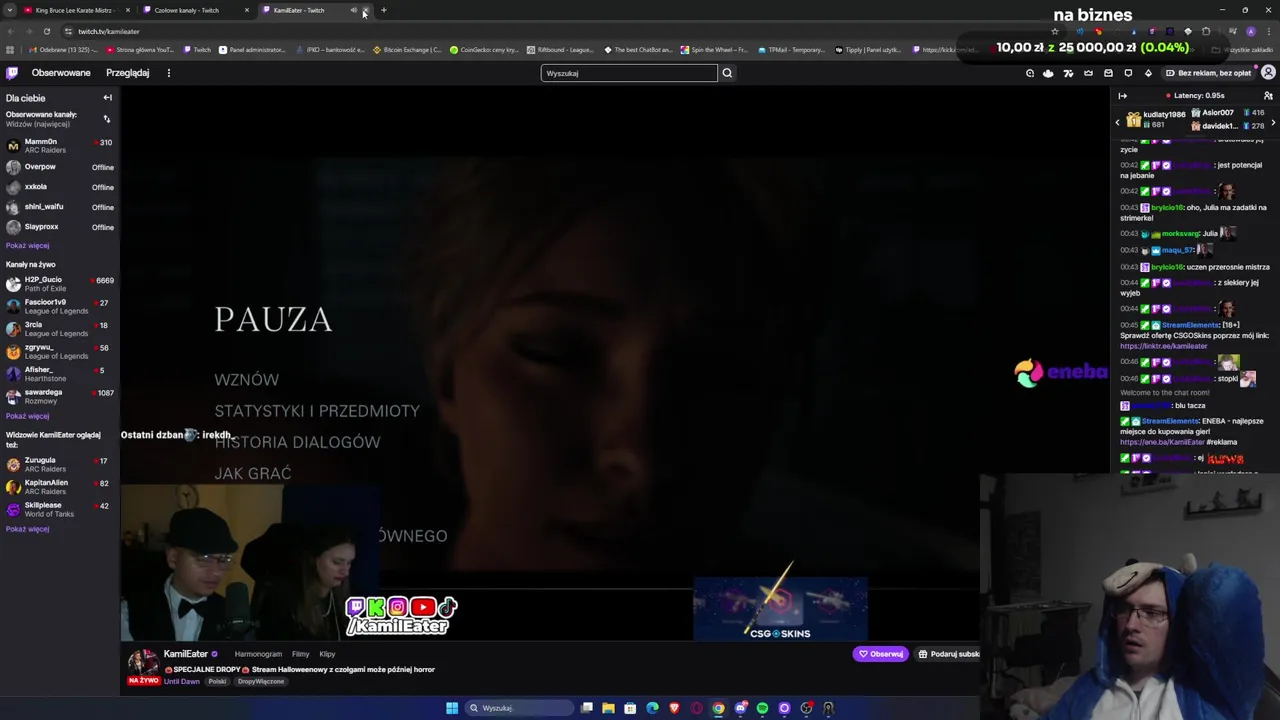Viewport: 1280px width, 720px height.
Task: Show next gift leaderboard arrow
Action: (1273, 122)
